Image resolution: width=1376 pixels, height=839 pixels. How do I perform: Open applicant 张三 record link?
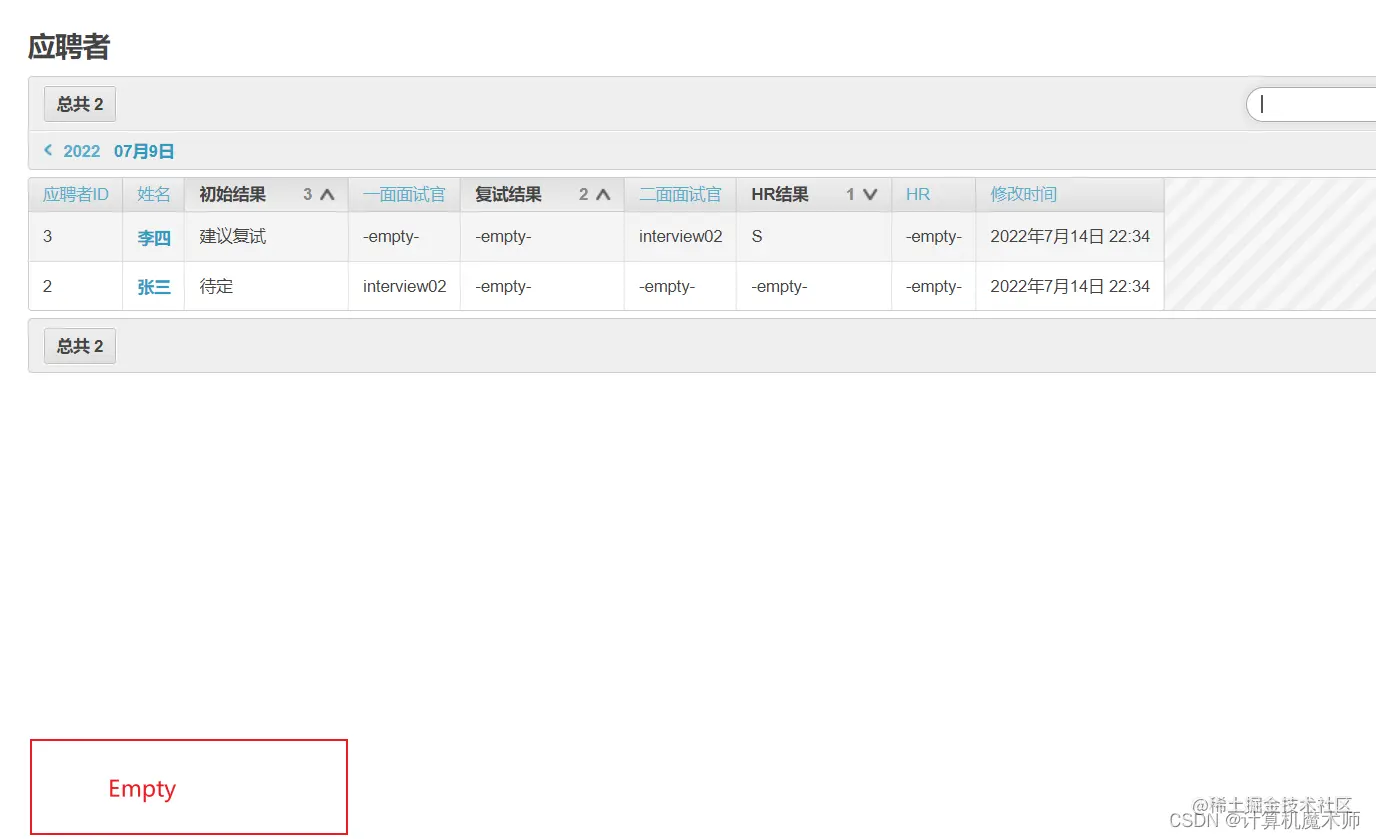coord(154,287)
